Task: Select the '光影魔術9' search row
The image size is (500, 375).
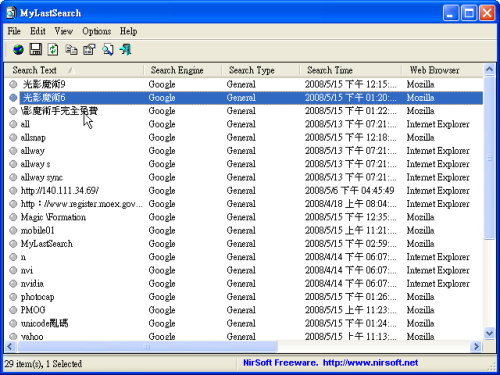Action: [x=244, y=84]
